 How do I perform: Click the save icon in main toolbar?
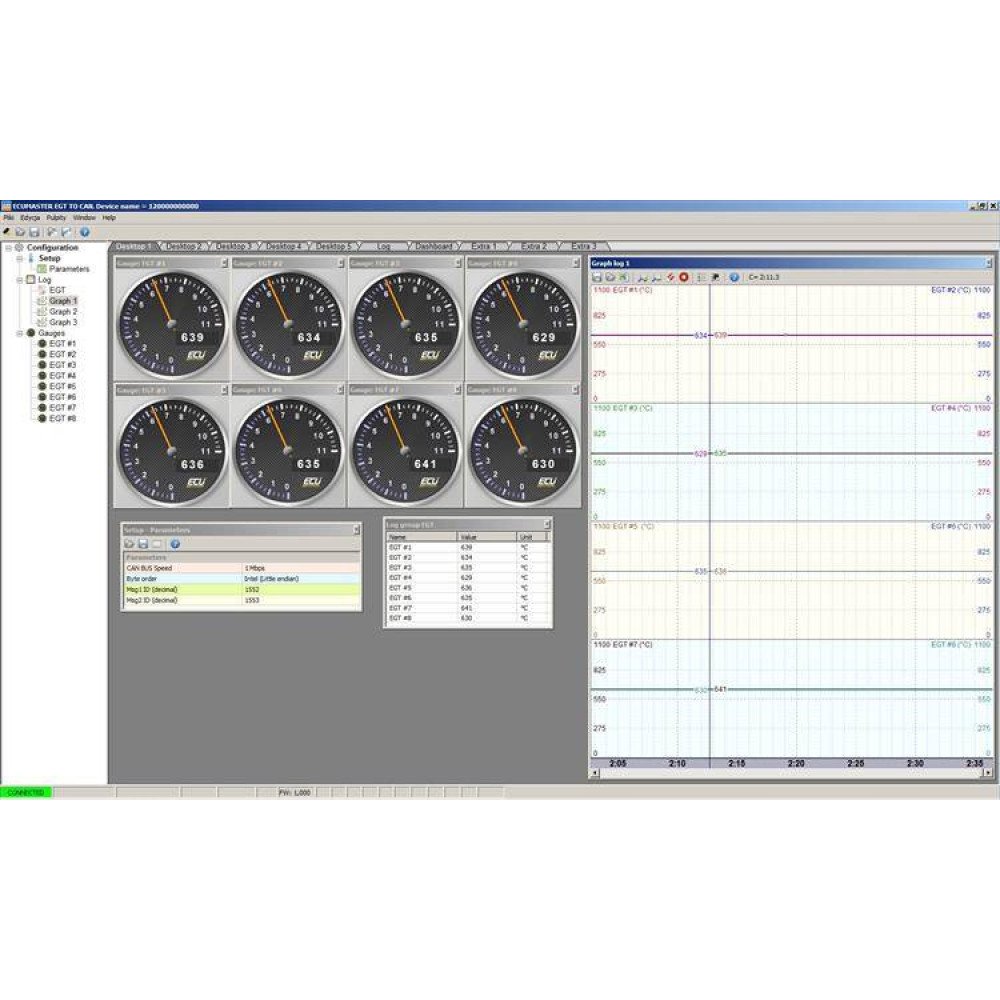(33, 231)
